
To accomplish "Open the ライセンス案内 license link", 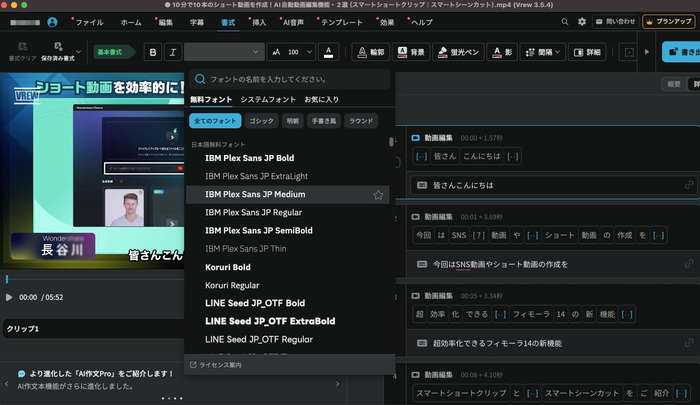I will [x=216, y=365].
